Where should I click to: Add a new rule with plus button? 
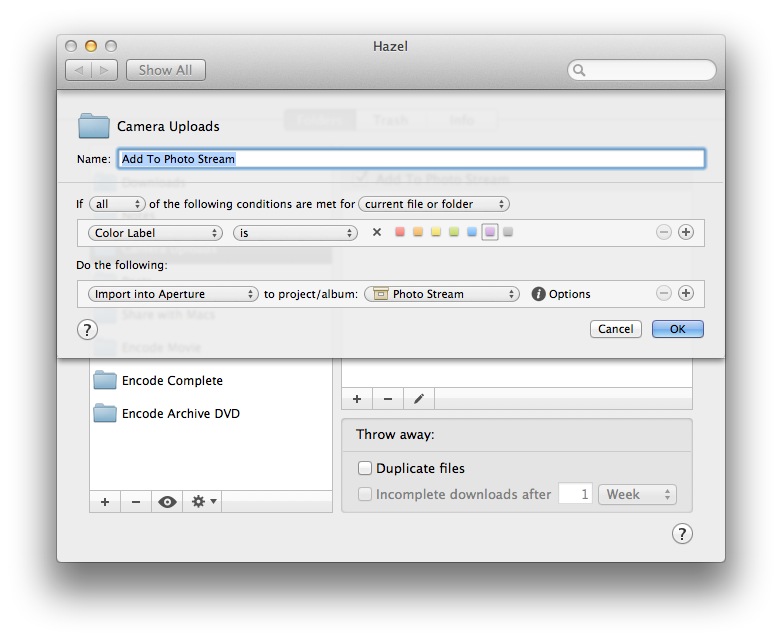[357, 399]
